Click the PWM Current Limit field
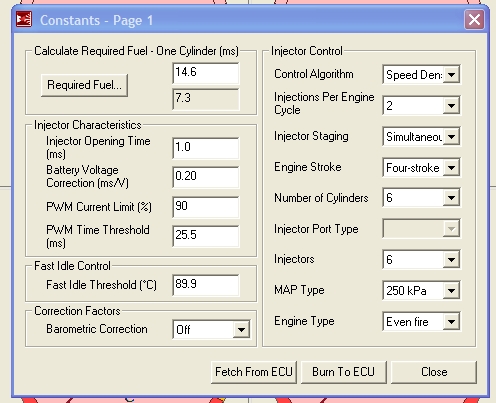 (x=206, y=207)
